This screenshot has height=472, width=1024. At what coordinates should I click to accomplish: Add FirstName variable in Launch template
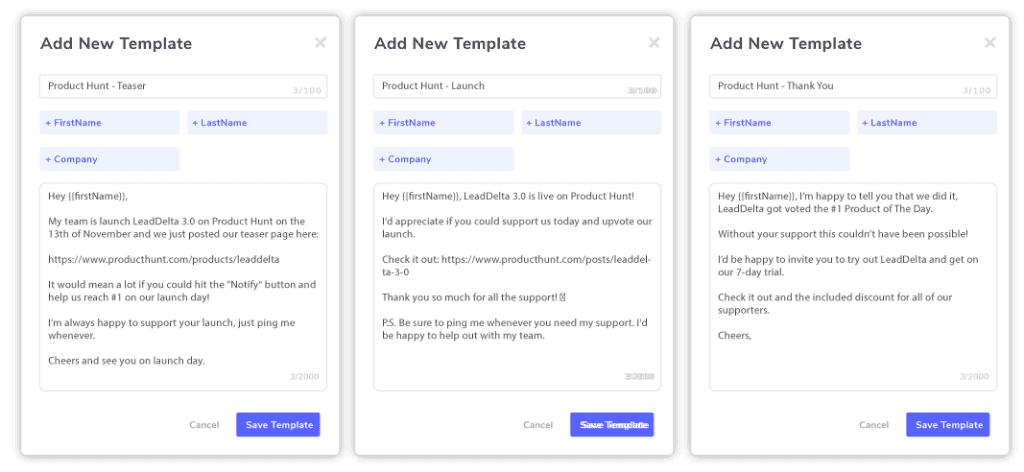click(443, 123)
